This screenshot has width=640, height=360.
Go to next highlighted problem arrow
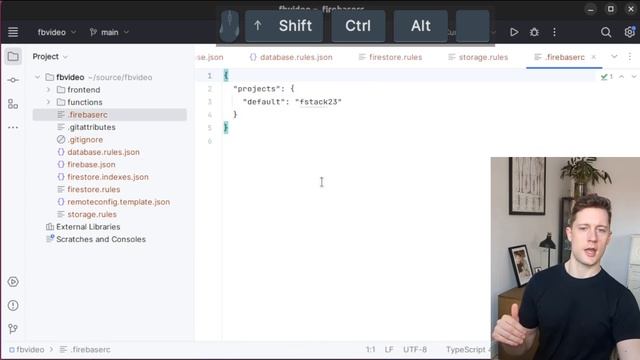coord(633,77)
